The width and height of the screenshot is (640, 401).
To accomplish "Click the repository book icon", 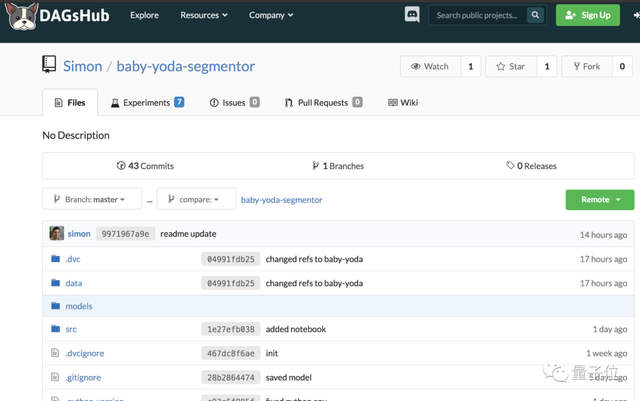I will 50,65.
